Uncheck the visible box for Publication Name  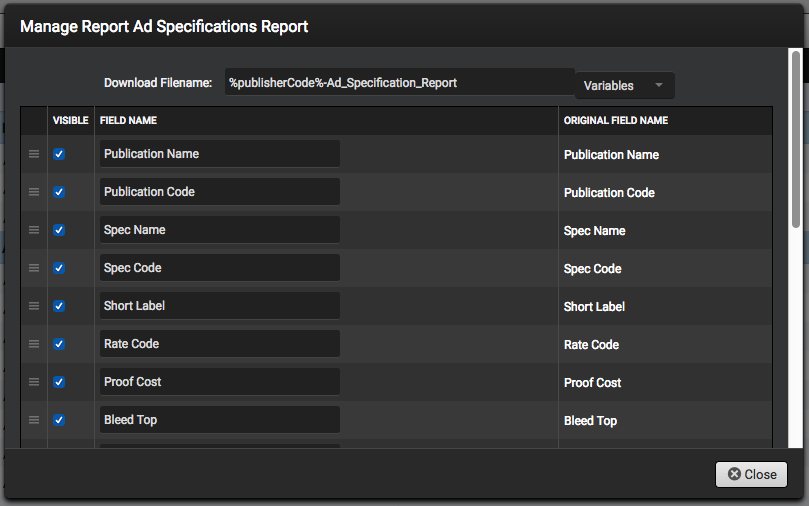[59, 154]
